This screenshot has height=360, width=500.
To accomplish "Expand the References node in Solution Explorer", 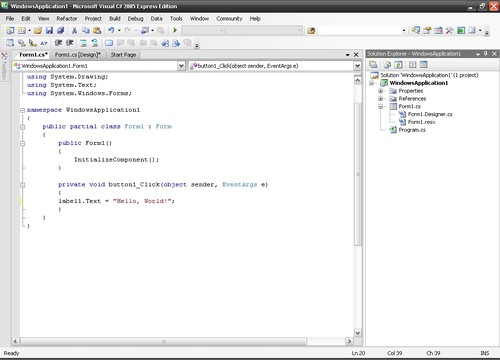I will pos(380,99).
